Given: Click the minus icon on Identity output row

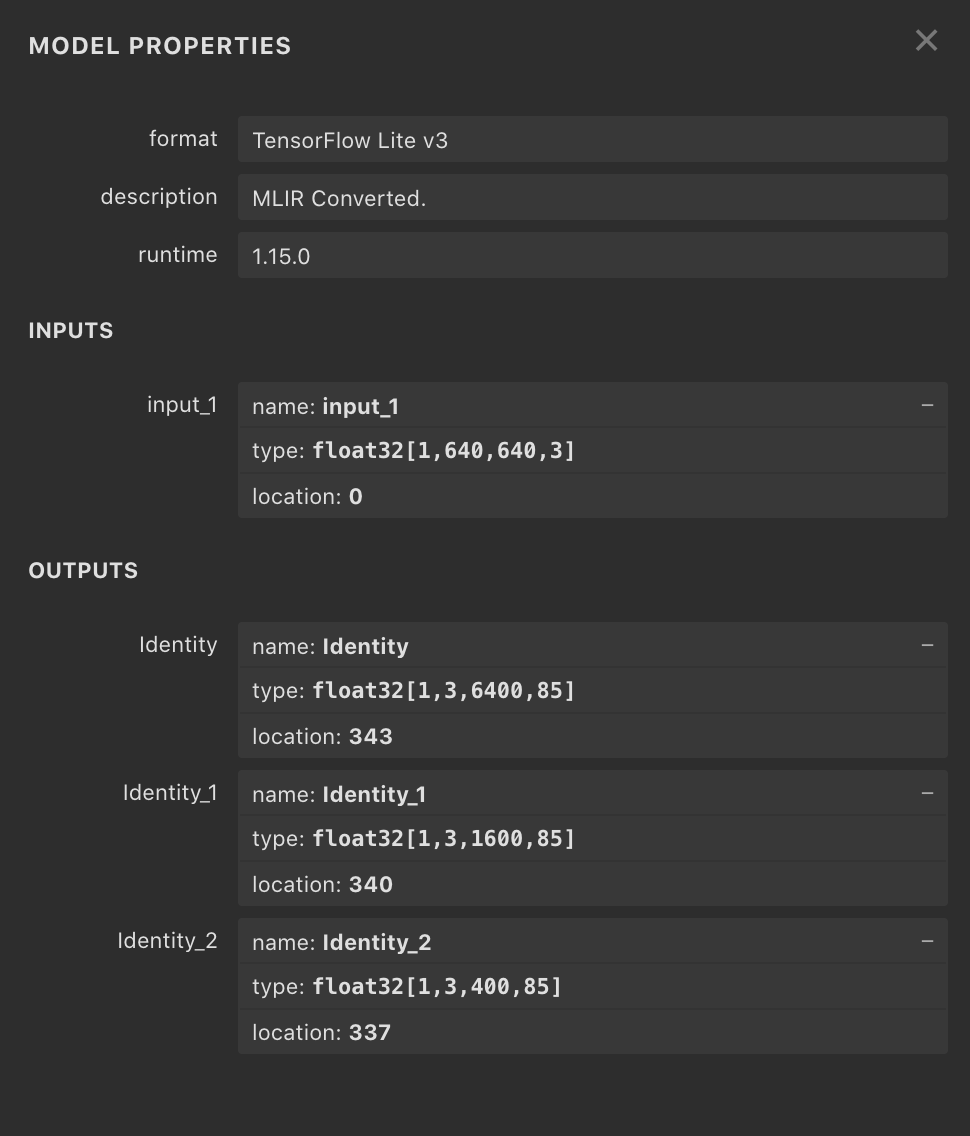Looking at the screenshot, I should tap(926, 645).
